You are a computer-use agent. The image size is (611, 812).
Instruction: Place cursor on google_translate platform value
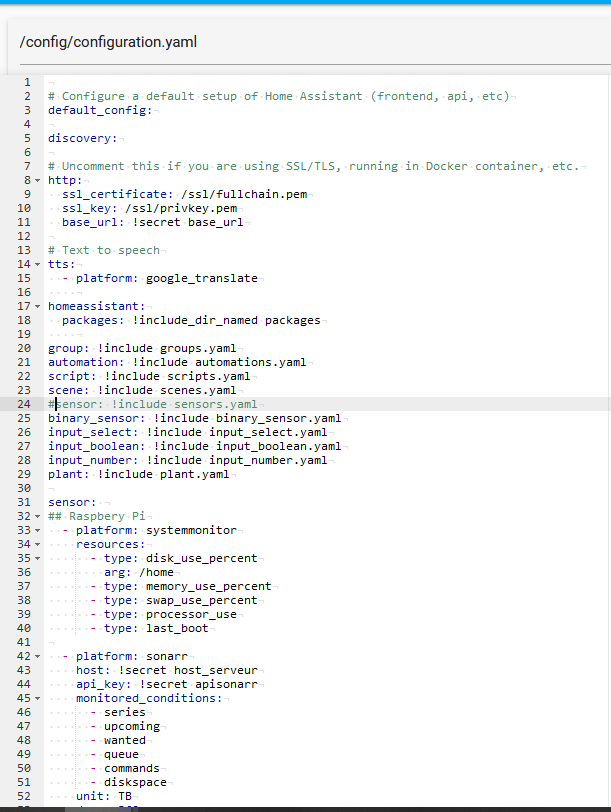pos(202,278)
